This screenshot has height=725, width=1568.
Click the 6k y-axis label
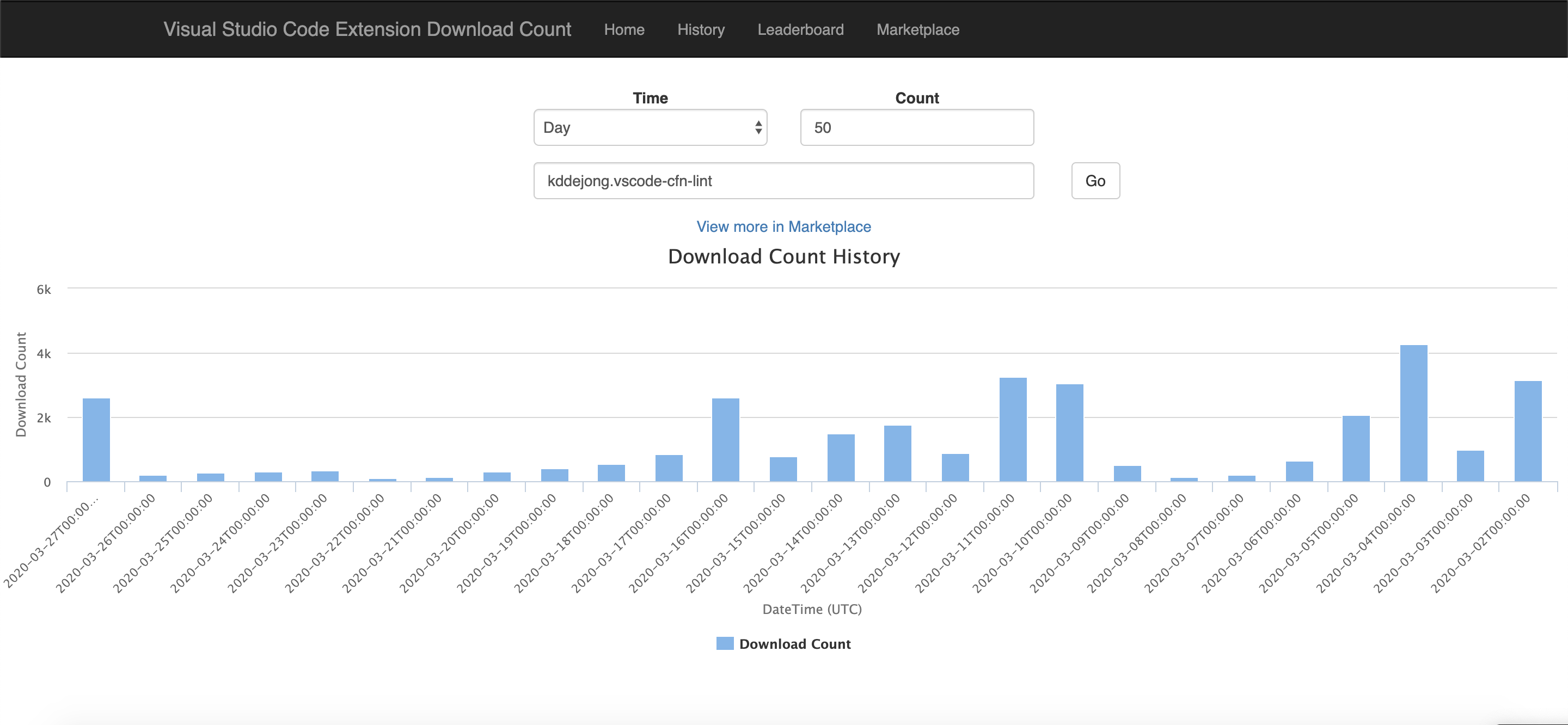44,290
